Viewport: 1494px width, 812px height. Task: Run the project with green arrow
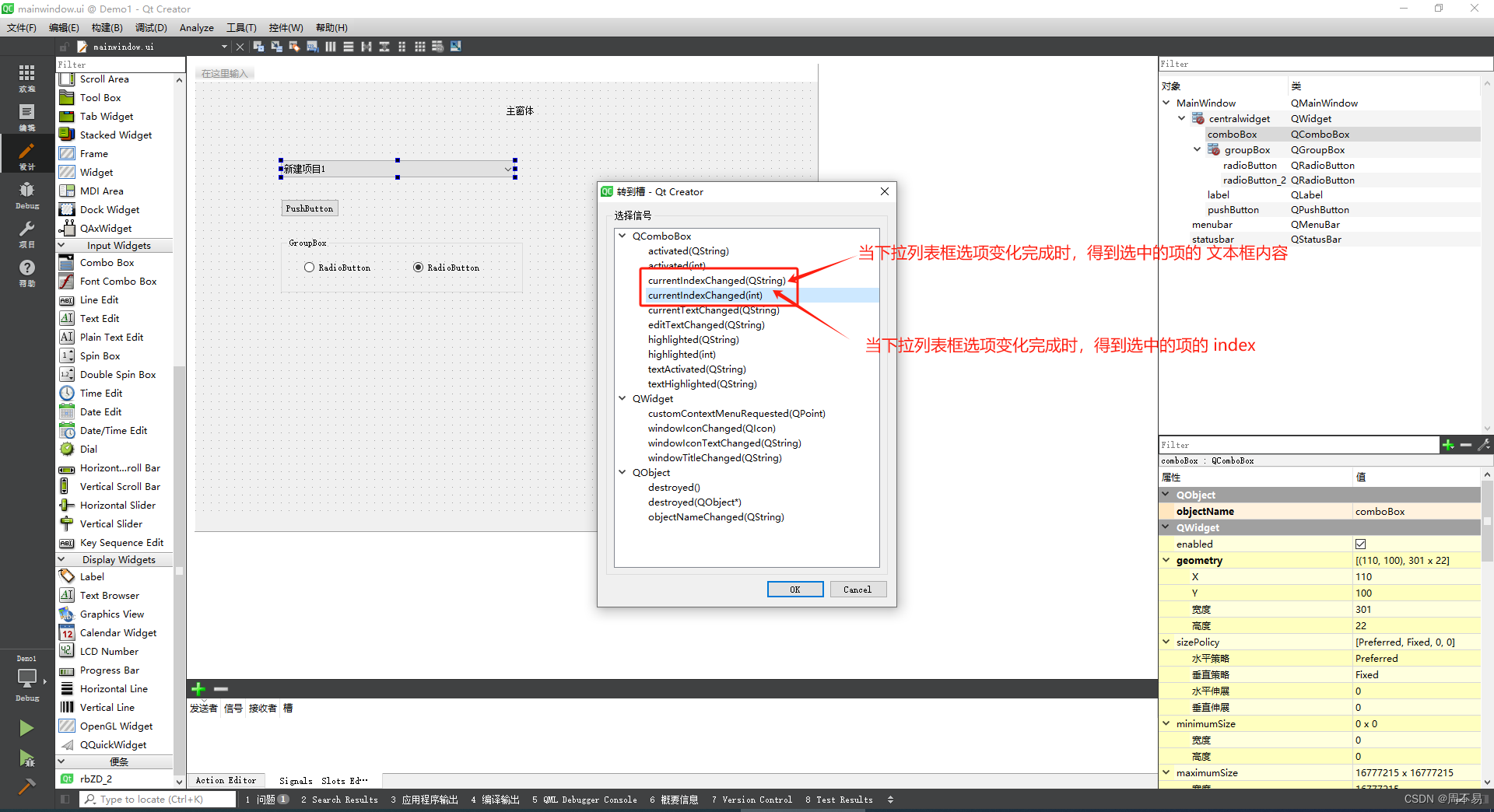pos(26,728)
